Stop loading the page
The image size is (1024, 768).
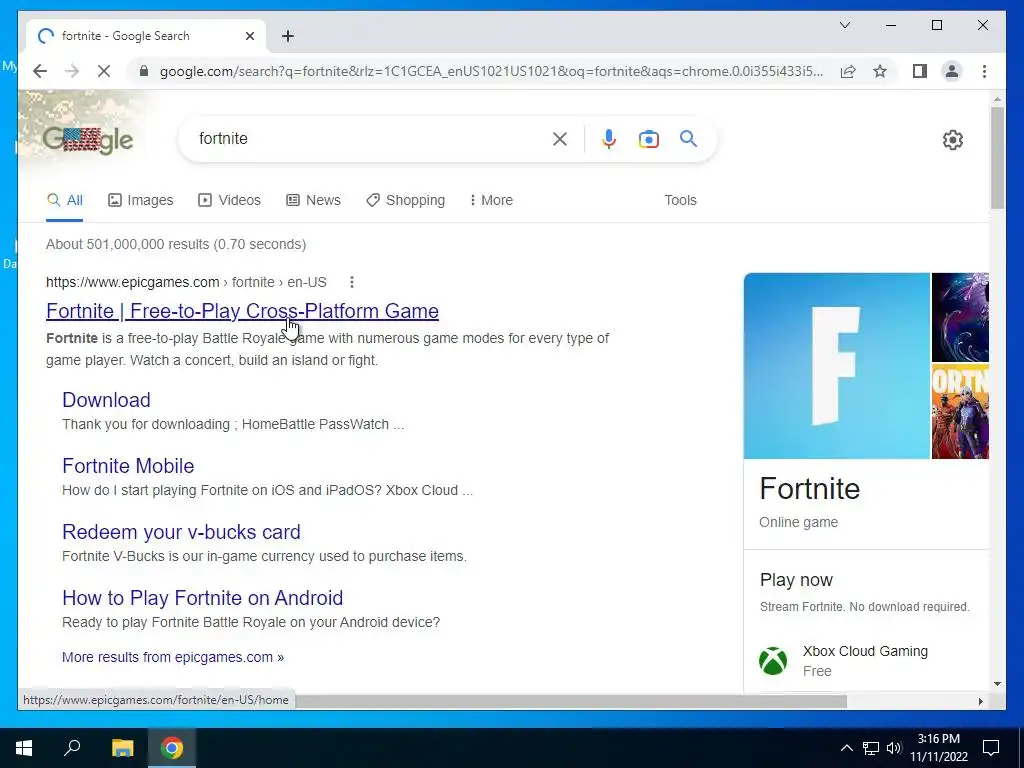pos(104,71)
